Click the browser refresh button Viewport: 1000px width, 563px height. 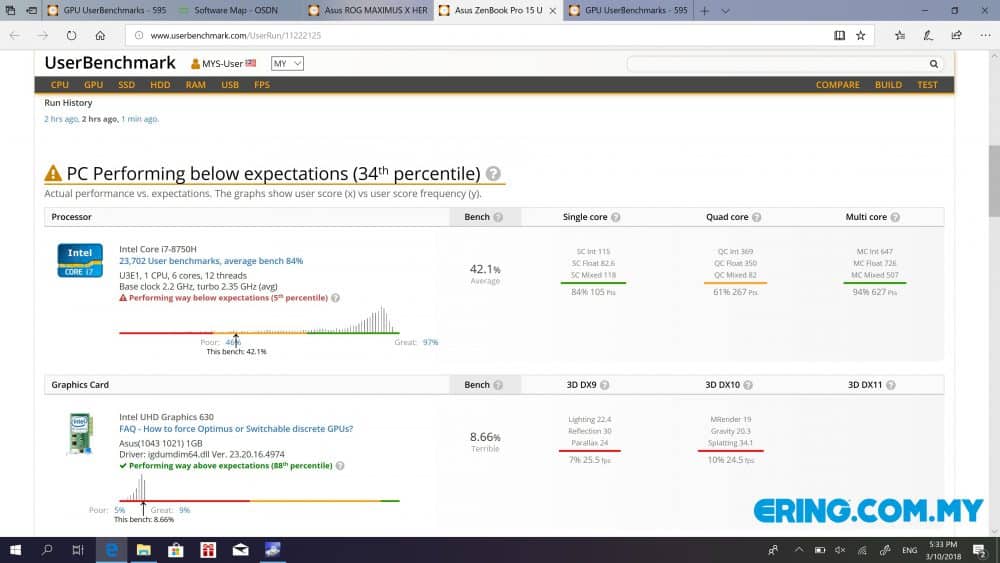pyautogui.click(x=71, y=36)
